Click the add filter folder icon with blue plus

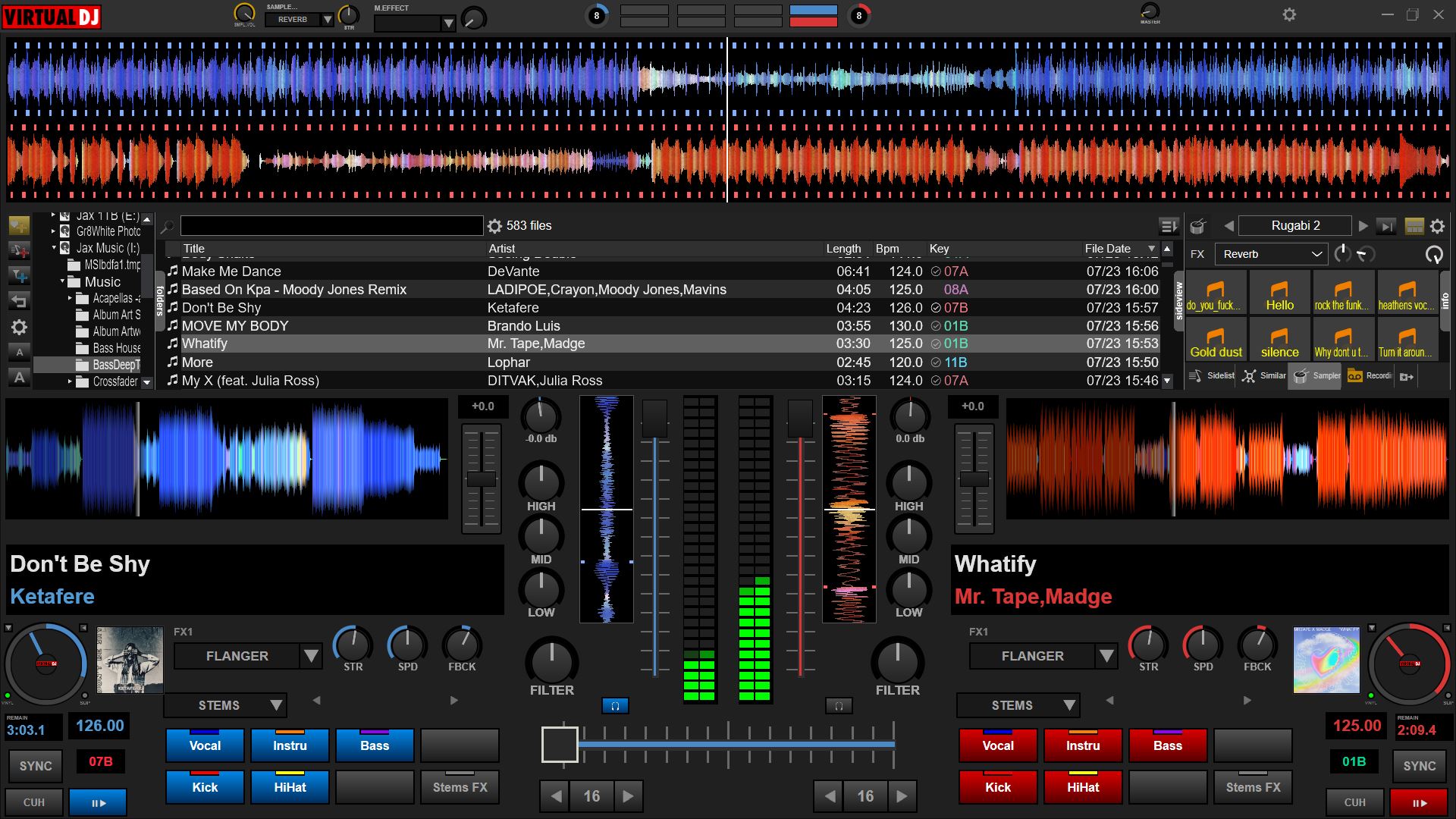click(19, 276)
